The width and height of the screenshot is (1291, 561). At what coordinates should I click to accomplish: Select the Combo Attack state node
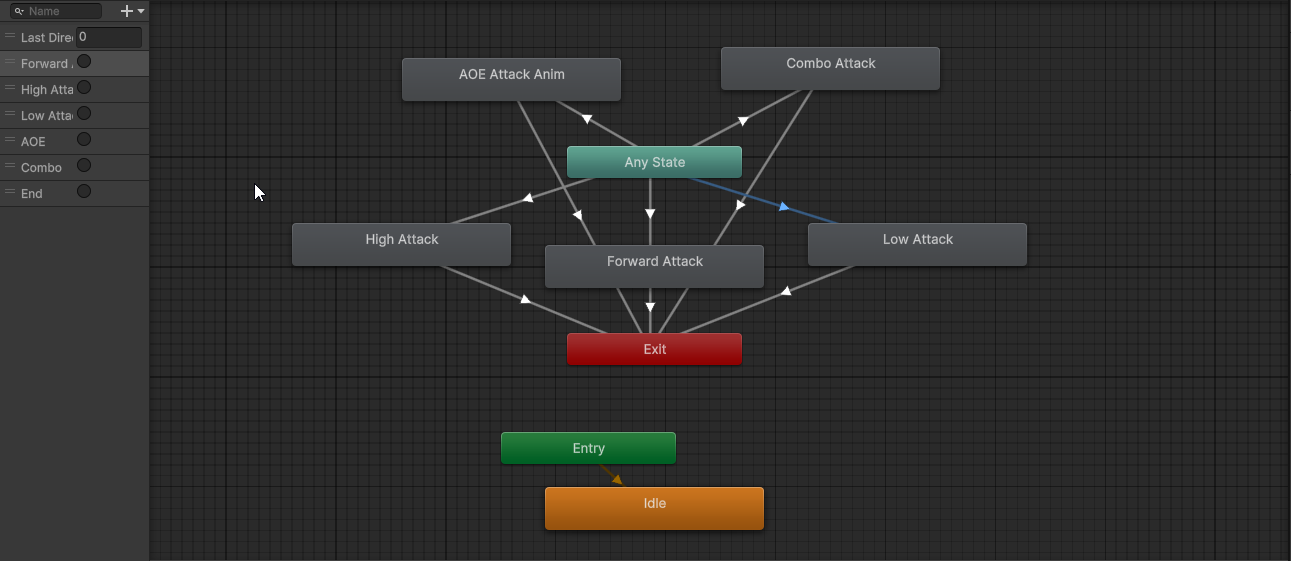[830, 68]
